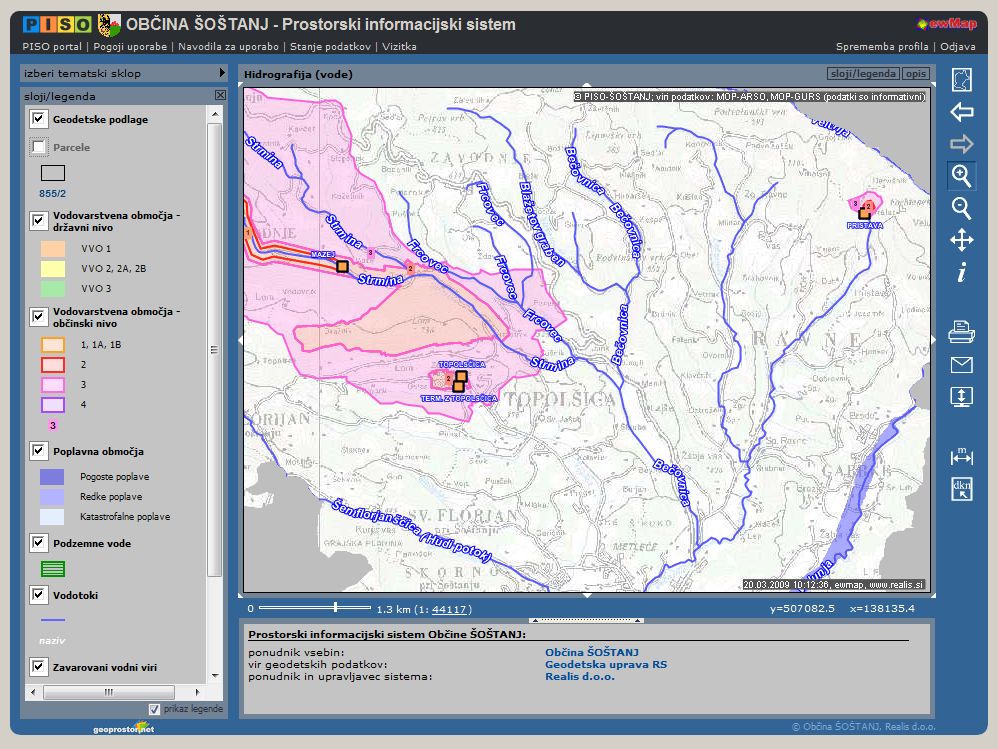This screenshot has height=749, width=998.
Task: Select the zoom out magnifier tool
Action: pos(961,208)
